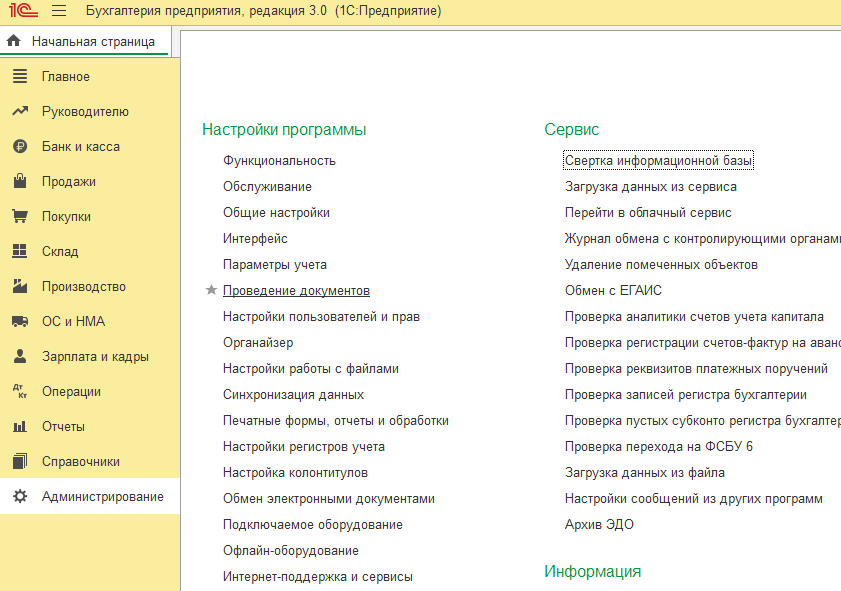Open the Зарплата и кадры section
Image resolution: width=841 pixels, height=591 pixels.
(x=95, y=357)
